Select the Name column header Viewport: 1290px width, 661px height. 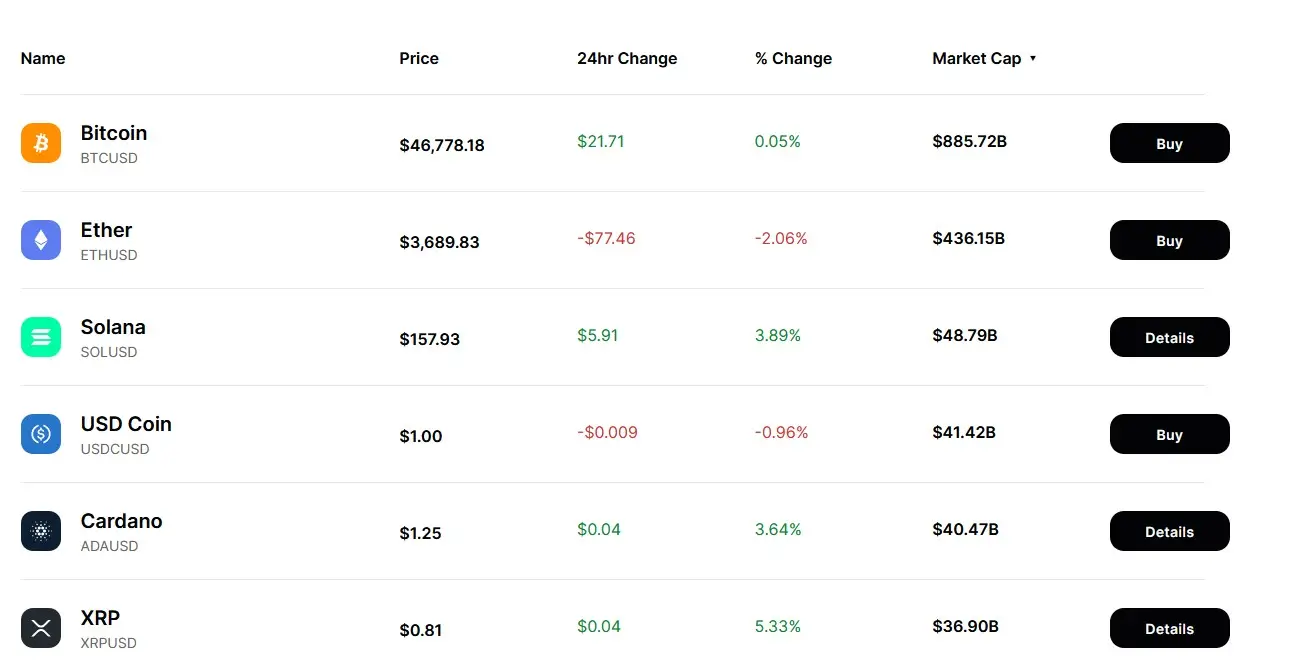coord(43,59)
